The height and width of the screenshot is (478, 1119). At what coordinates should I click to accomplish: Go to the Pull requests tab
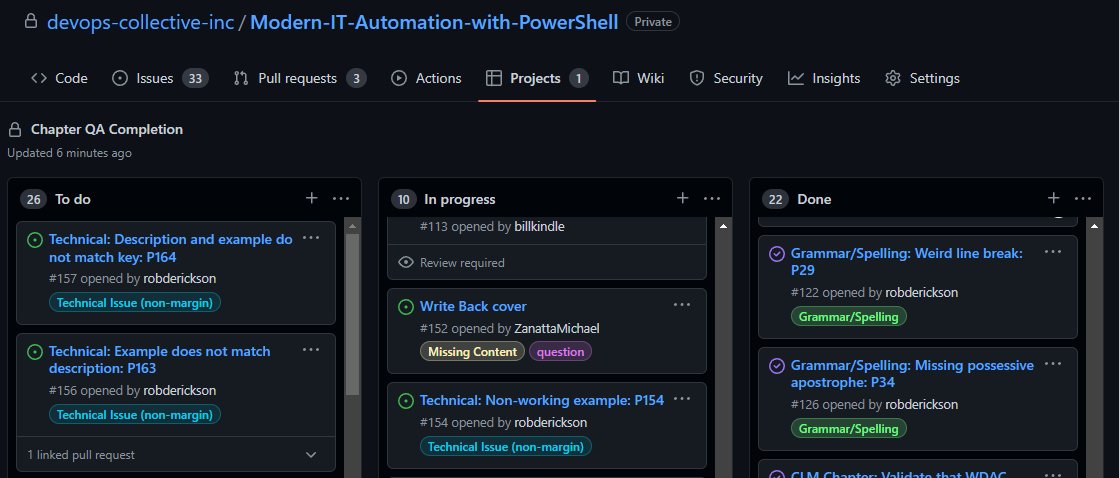300,78
